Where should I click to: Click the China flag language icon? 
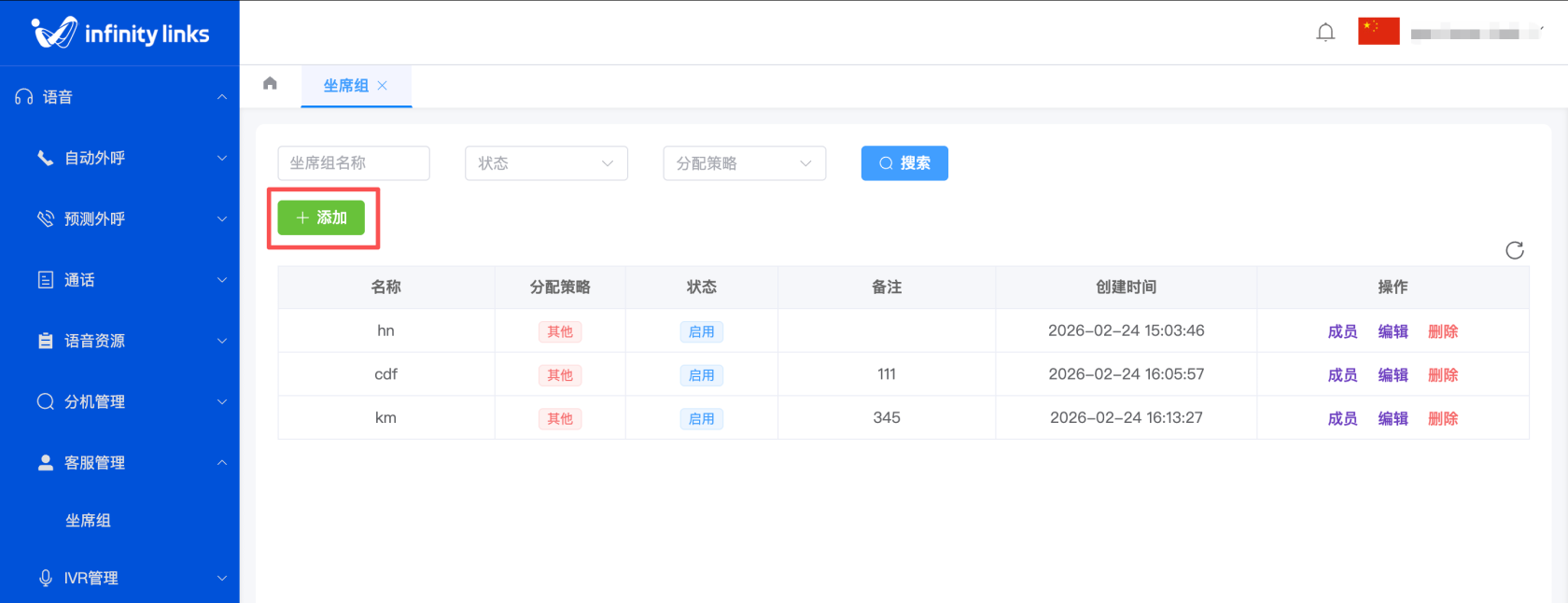click(1379, 32)
